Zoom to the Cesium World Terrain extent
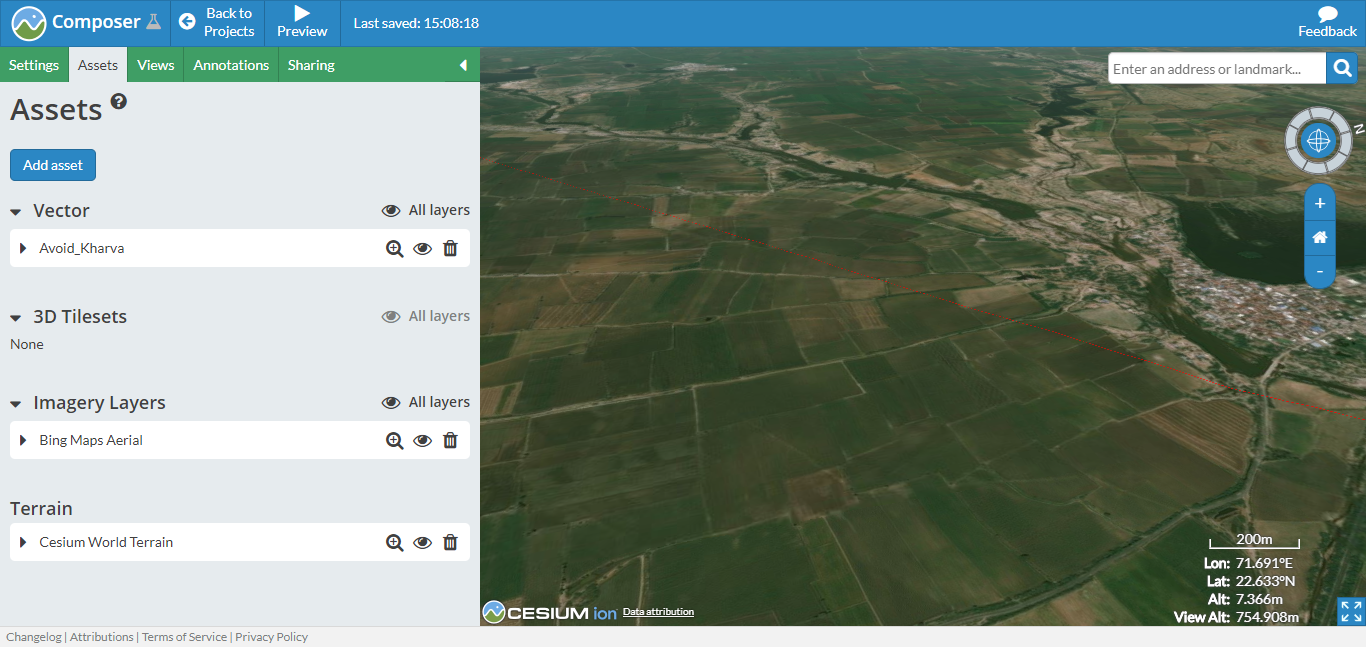 (394, 542)
